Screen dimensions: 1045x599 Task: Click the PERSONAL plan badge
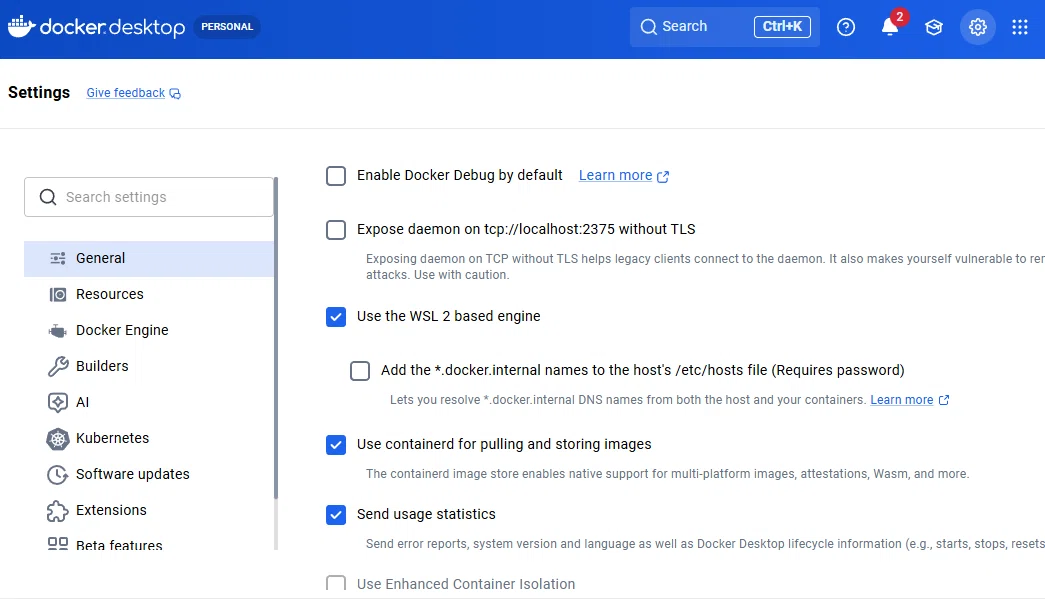(227, 27)
